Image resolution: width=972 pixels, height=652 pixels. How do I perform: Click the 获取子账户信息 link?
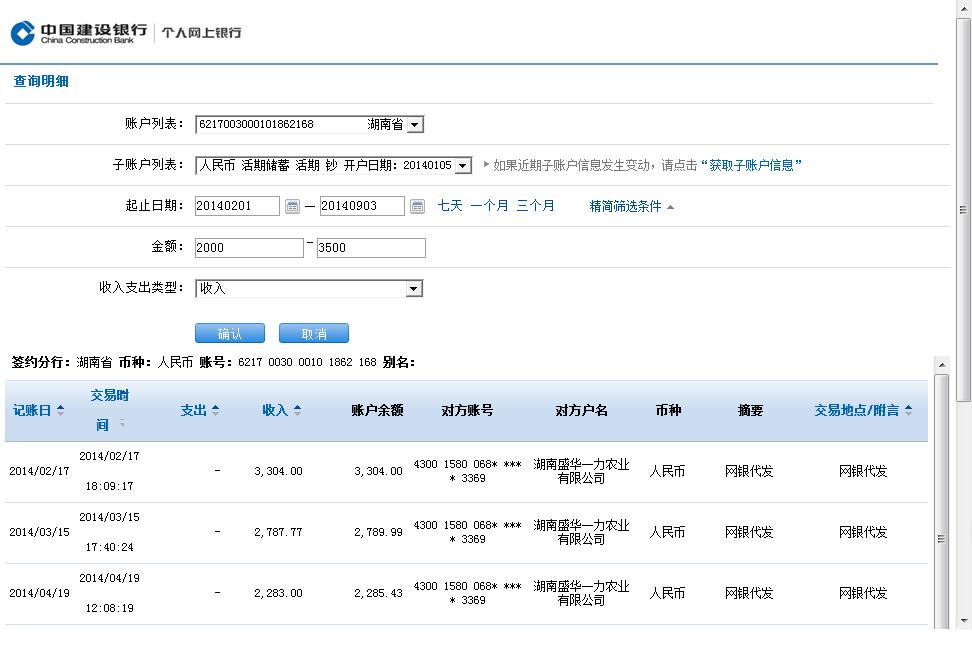point(750,165)
